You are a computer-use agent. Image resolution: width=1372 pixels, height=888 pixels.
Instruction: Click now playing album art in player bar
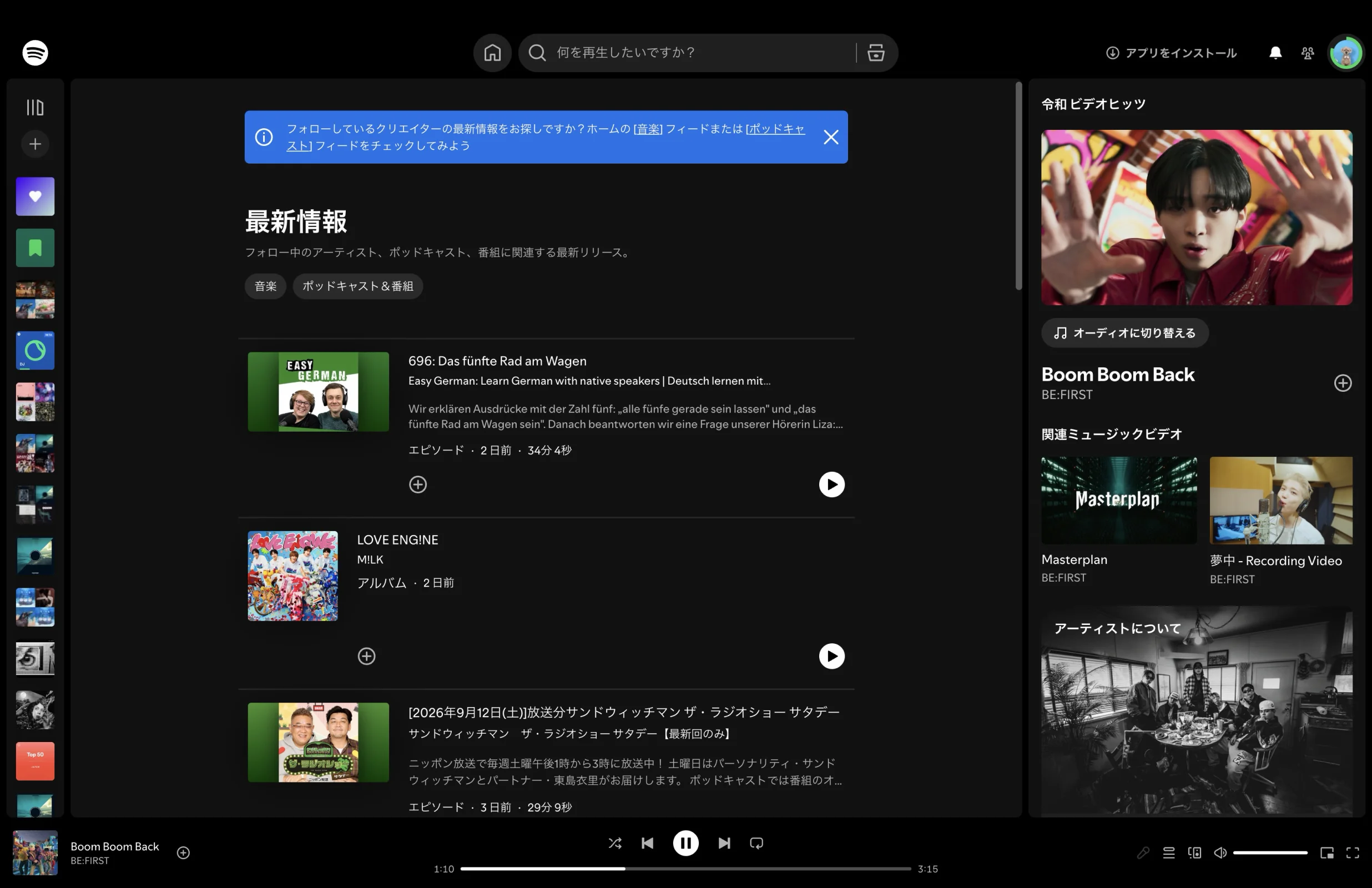35,853
